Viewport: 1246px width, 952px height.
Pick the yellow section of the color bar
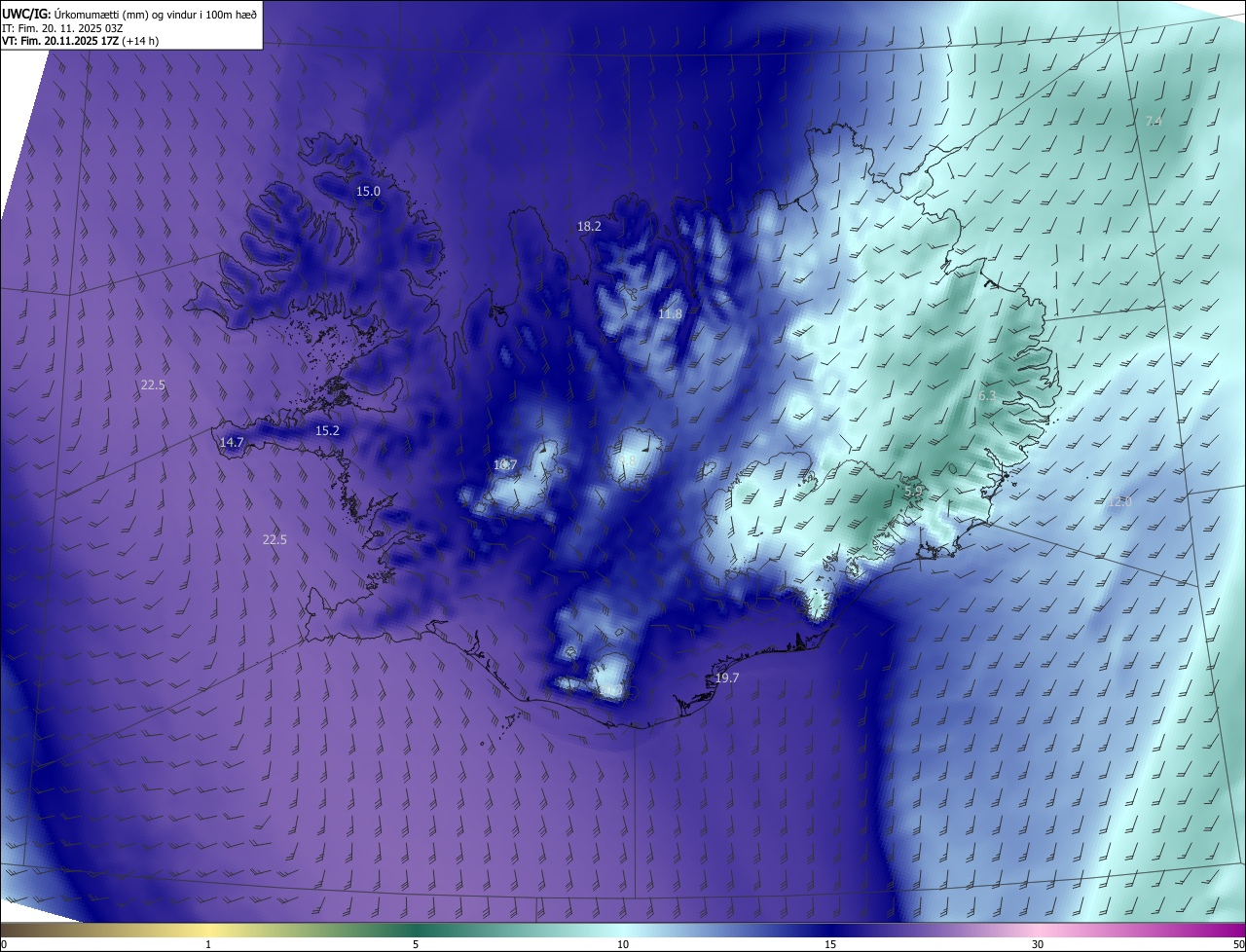point(209,931)
